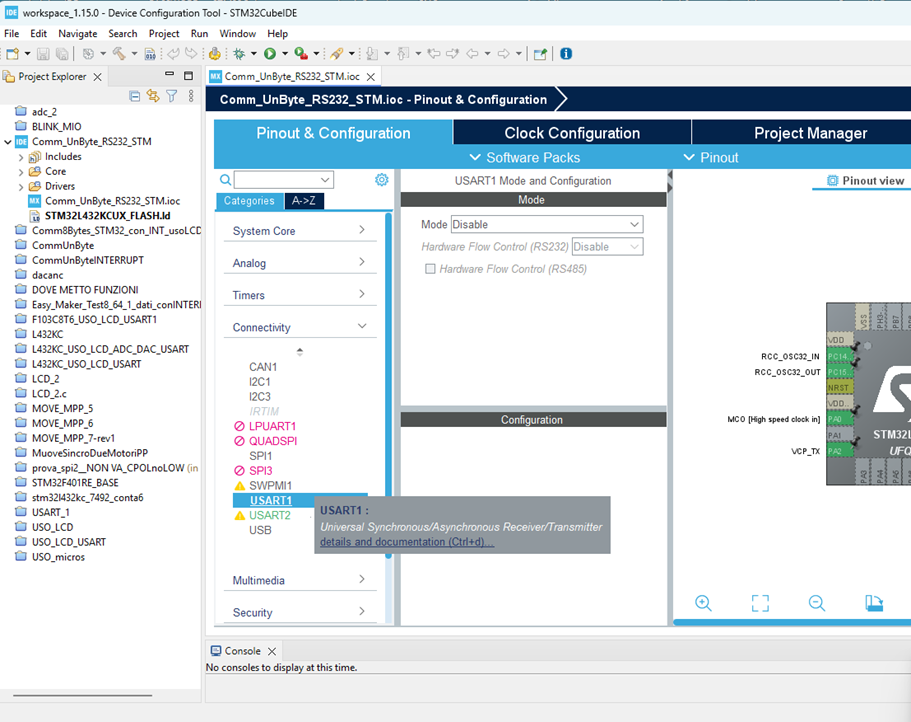911x722 pixels.
Task: Close the Project Explorer view
Action: 98,77
